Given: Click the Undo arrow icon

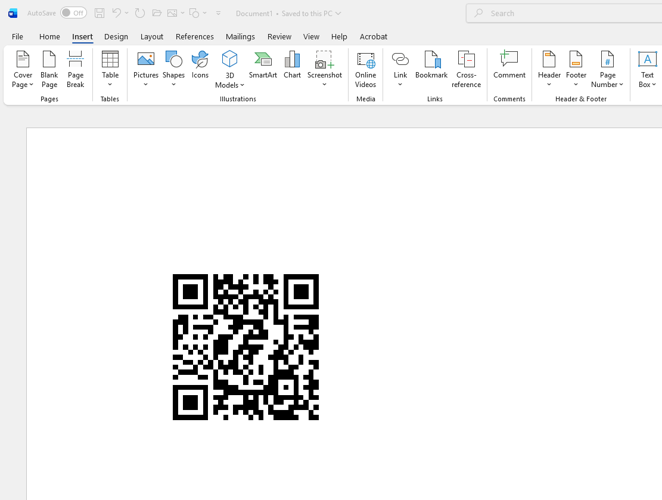Looking at the screenshot, I should tap(117, 13).
